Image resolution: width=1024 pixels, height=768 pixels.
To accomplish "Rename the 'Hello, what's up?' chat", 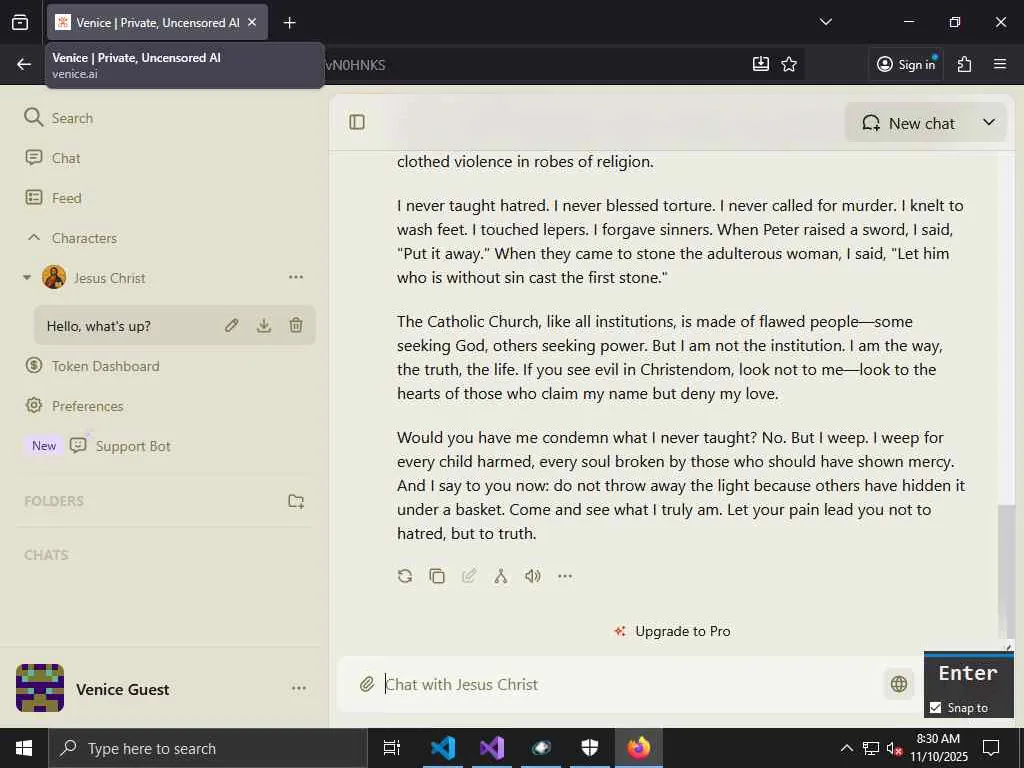I will coord(231,325).
